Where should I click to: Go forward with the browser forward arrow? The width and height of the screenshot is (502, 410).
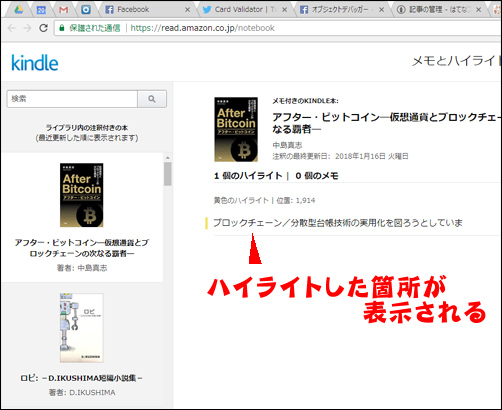click(x=27, y=28)
